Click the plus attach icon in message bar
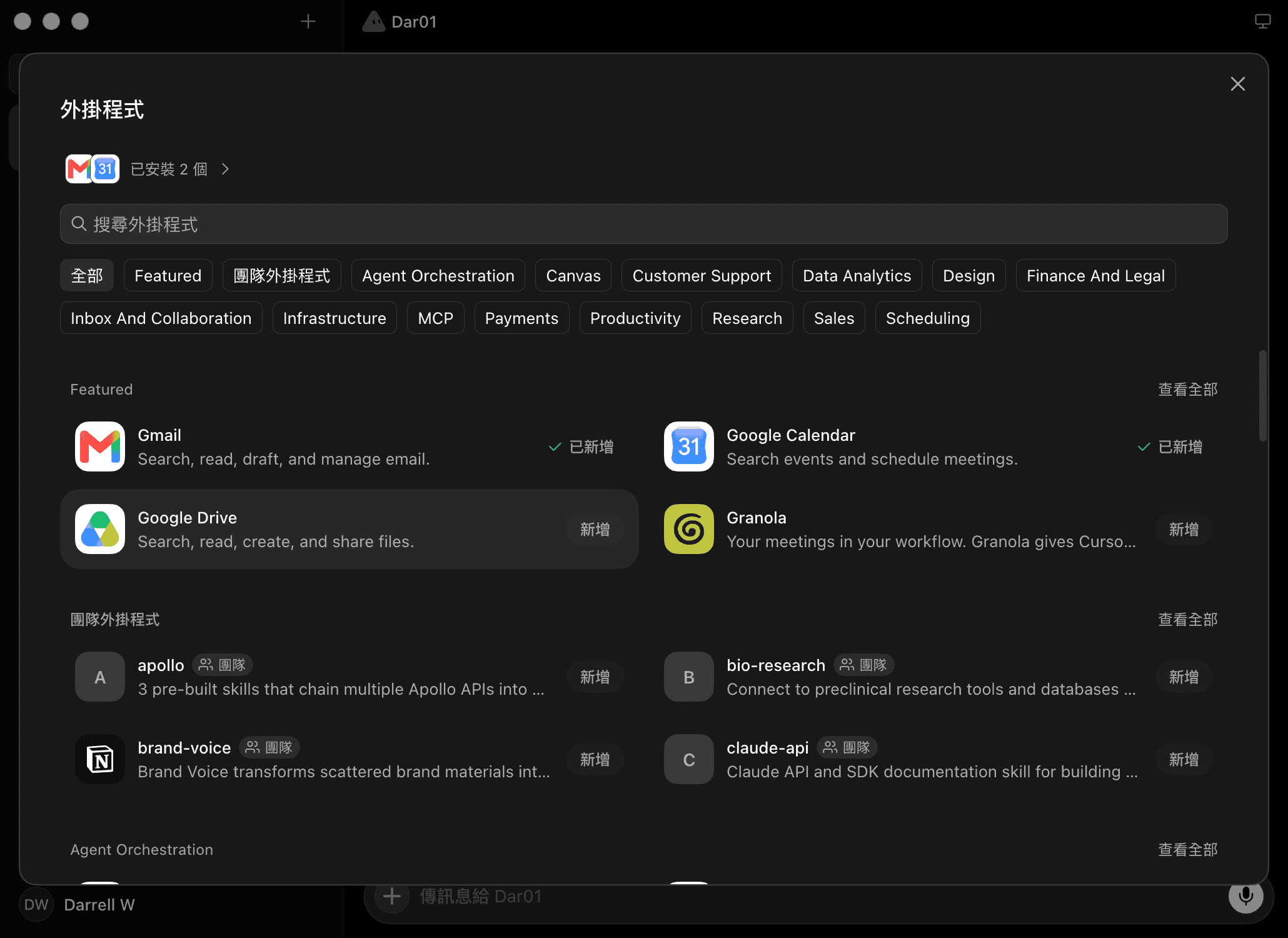The image size is (1288, 938). (392, 896)
